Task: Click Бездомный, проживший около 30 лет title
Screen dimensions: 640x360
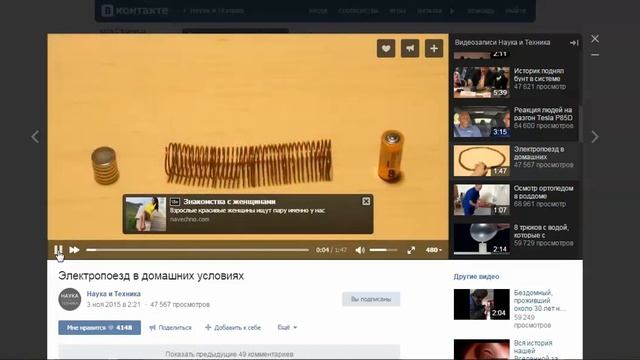Action: point(540,301)
